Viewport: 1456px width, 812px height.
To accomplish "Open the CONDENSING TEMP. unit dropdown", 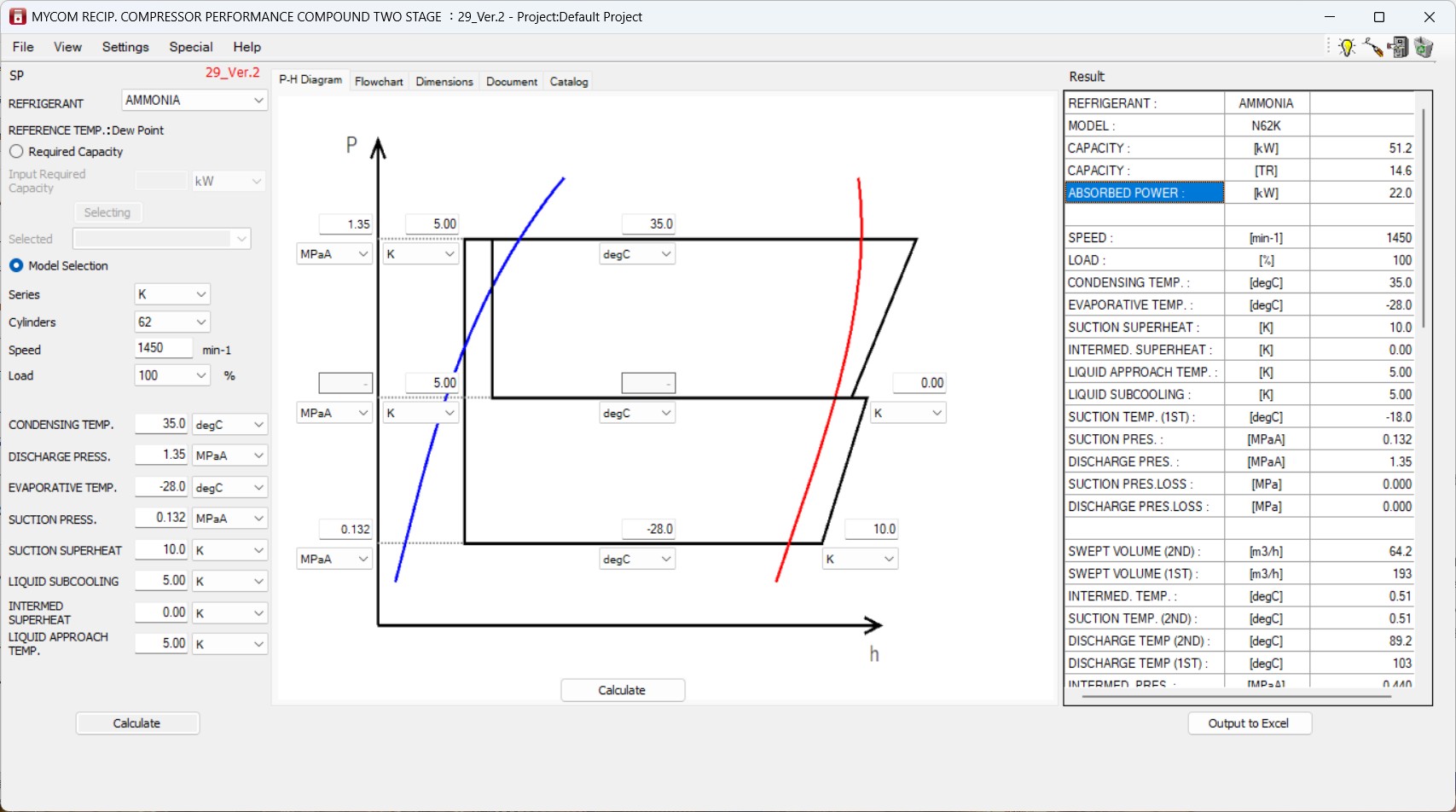I will [x=229, y=425].
